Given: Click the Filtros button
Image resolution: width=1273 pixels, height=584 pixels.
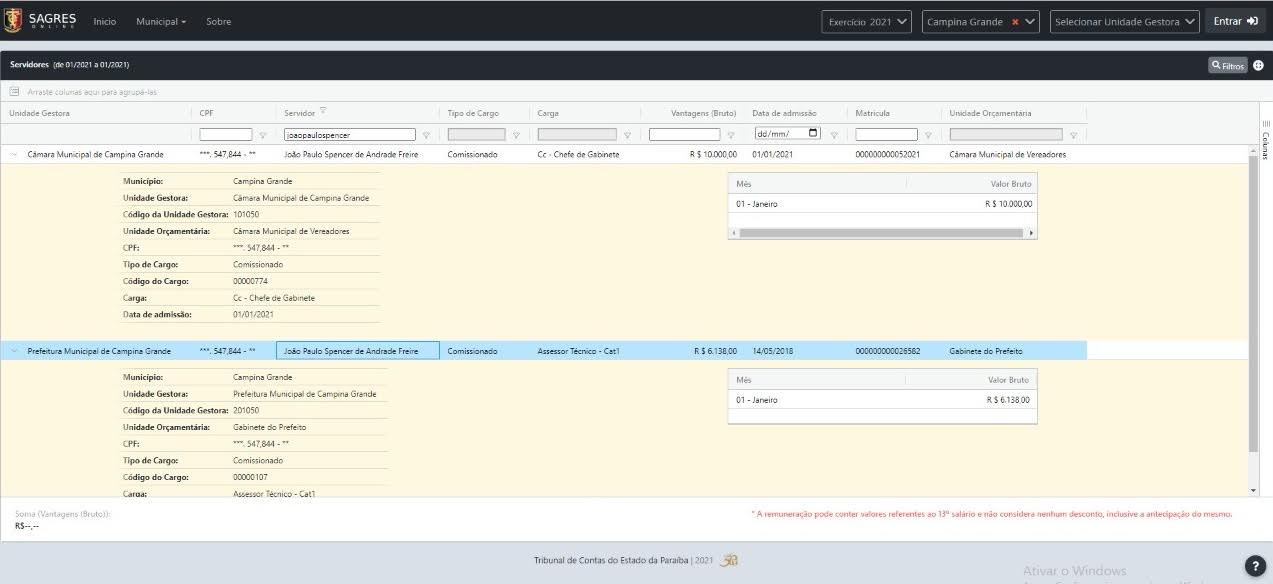Looking at the screenshot, I should coord(1227,66).
